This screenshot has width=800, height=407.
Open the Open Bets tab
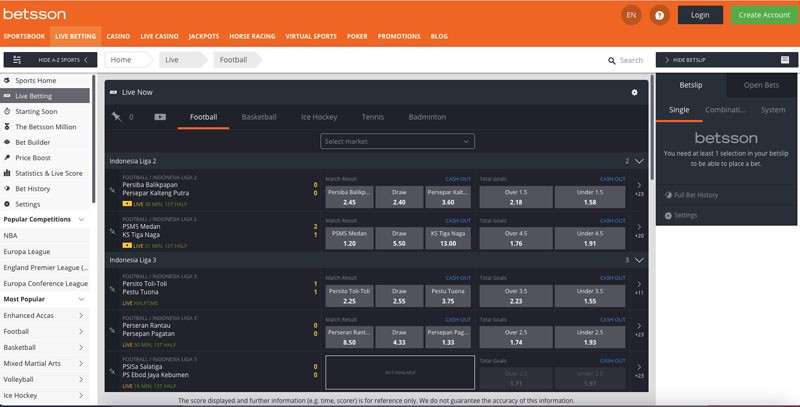pos(761,85)
